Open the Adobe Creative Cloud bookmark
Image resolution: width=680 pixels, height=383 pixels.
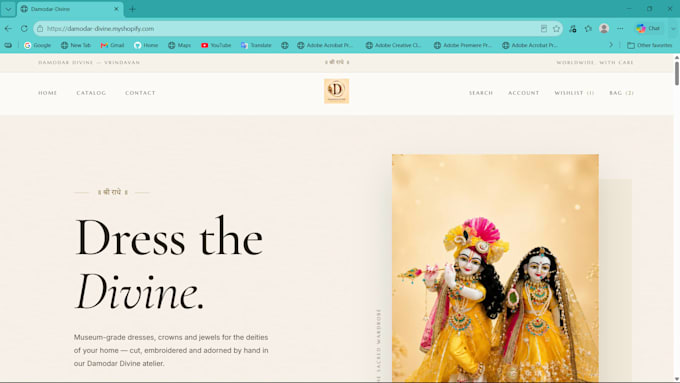click(393, 45)
